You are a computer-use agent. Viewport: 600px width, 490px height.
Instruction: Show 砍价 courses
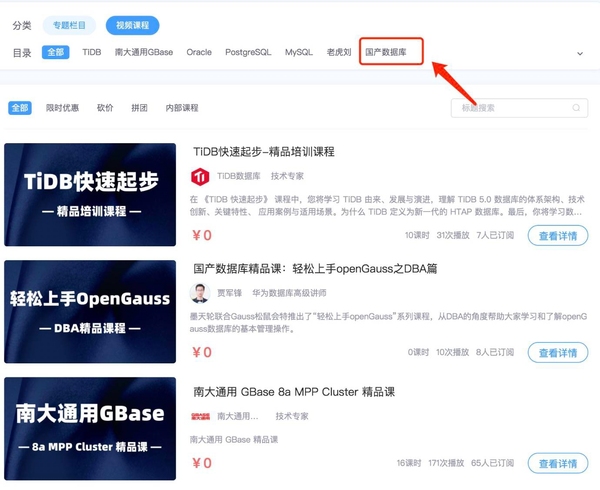[105, 108]
